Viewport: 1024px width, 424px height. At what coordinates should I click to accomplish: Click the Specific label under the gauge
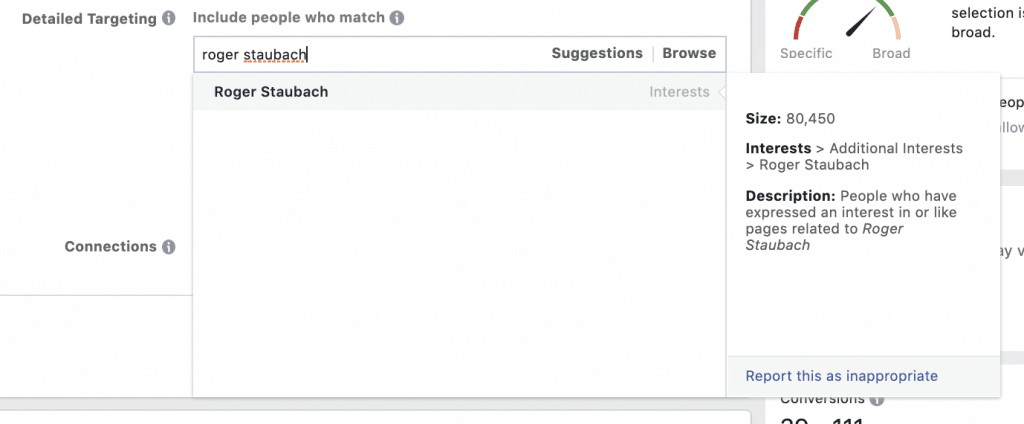click(807, 54)
